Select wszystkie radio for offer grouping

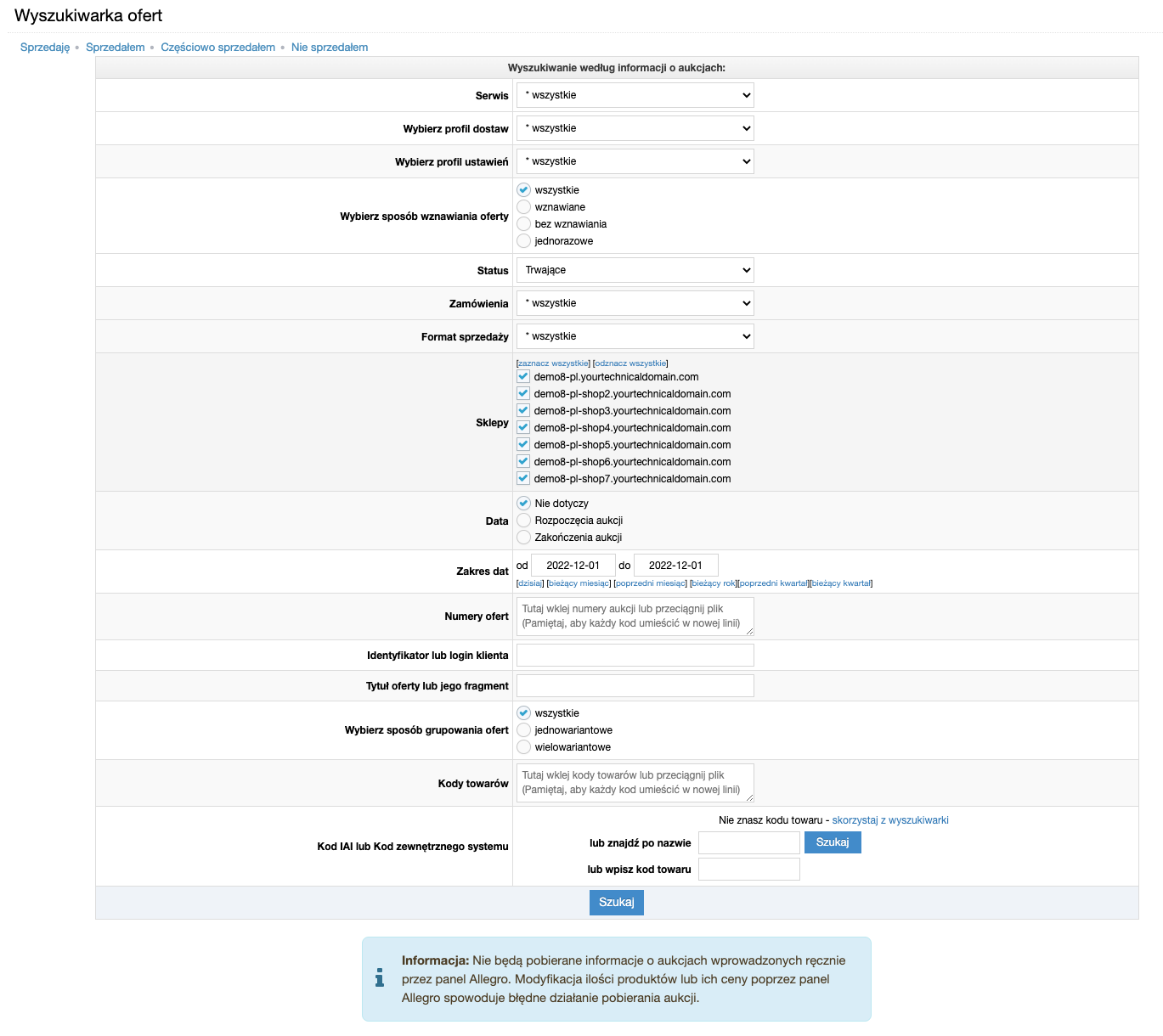coord(524,713)
